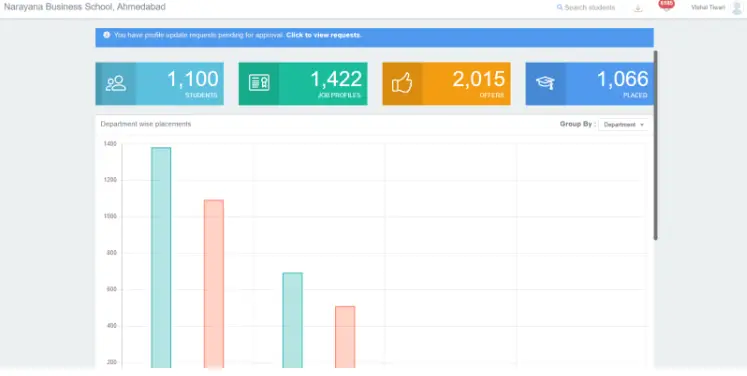Open Vishal Tiwari user menu
Image resolution: width=747 pixels, height=376 pixels.
coord(708,8)
